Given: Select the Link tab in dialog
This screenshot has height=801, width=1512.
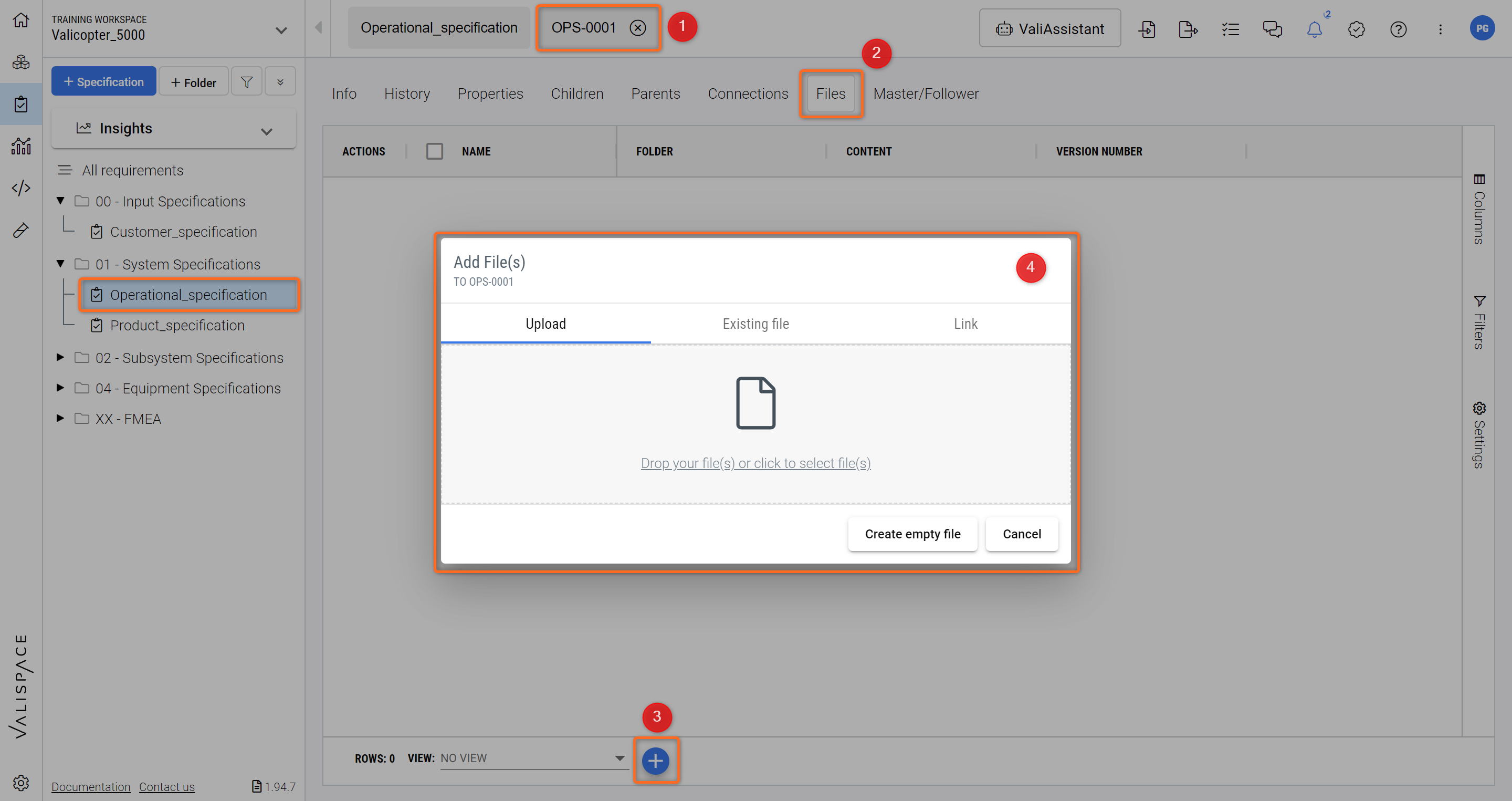Looking at the screenshot, I should tap(965, 324).
